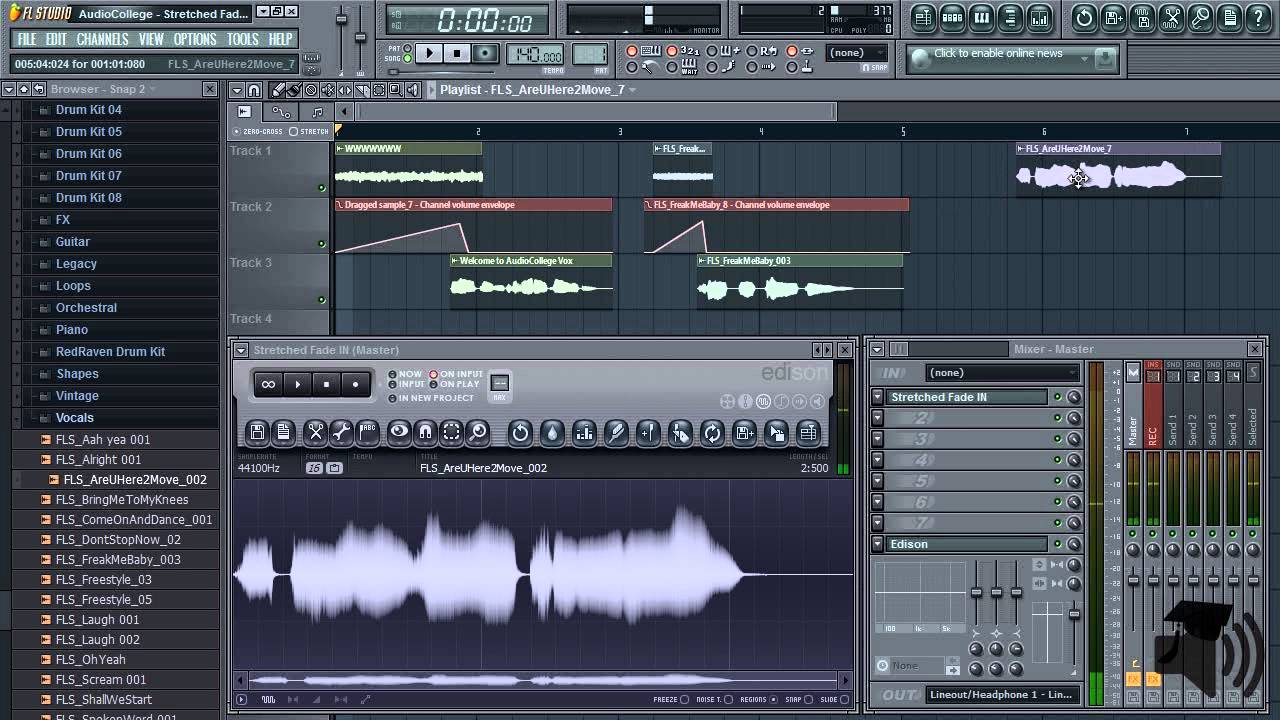Open the effect slot 2 menu arrow

pyautogui.click(x=877, y=418)
